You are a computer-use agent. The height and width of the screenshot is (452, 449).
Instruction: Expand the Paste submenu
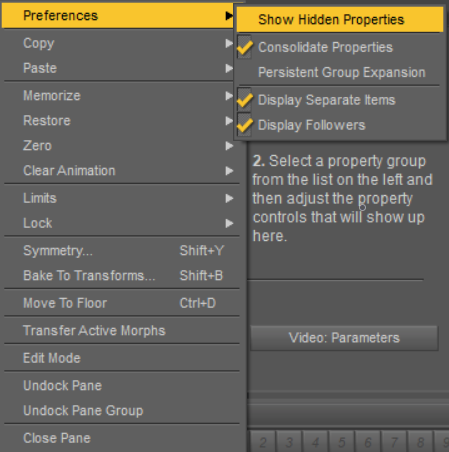click(x=121, y=68)
